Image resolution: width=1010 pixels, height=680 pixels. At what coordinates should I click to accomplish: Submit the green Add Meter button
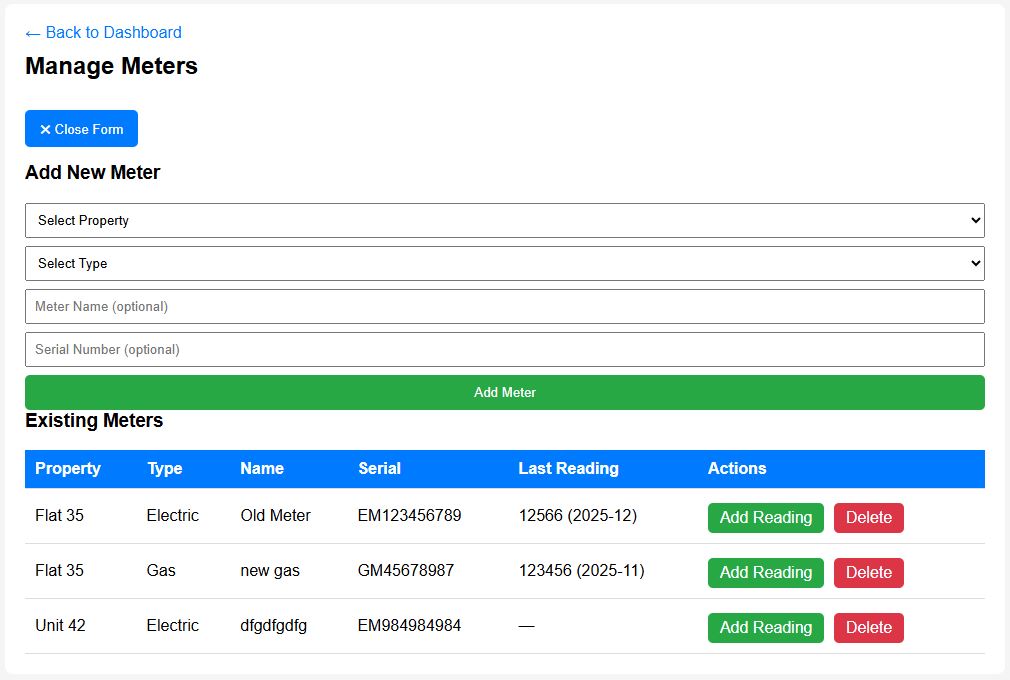click(x=504, y=392)
